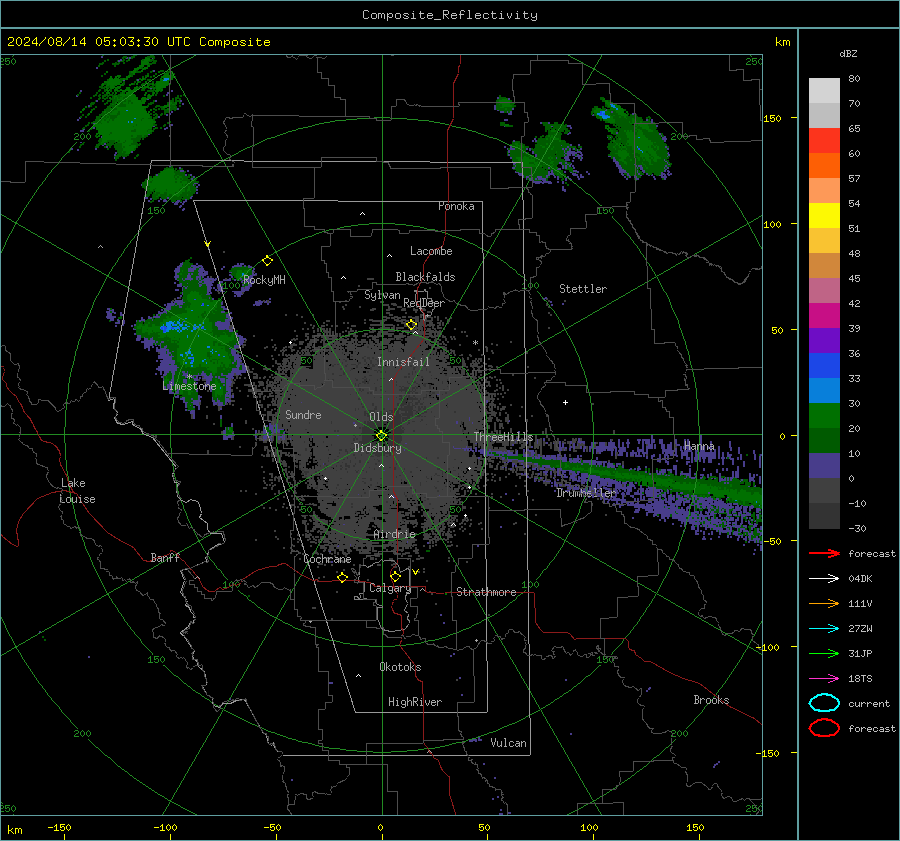Click the Hanna town label
The height and width of the screenshot is (841, 900).
pos(699,446)
